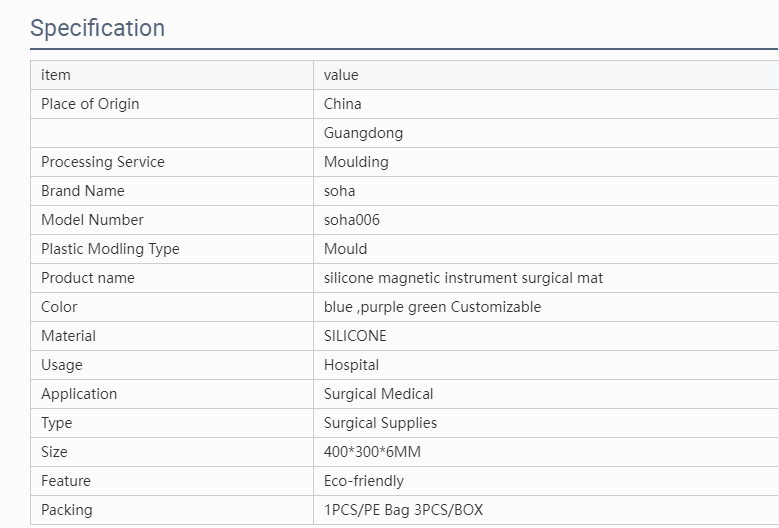This screenshot has width=779, height=528.
Task: Select the Packing value 1PCS/PE Bag 3PCS/BOX
Action: pyautogui.click(x=403, y=510)
